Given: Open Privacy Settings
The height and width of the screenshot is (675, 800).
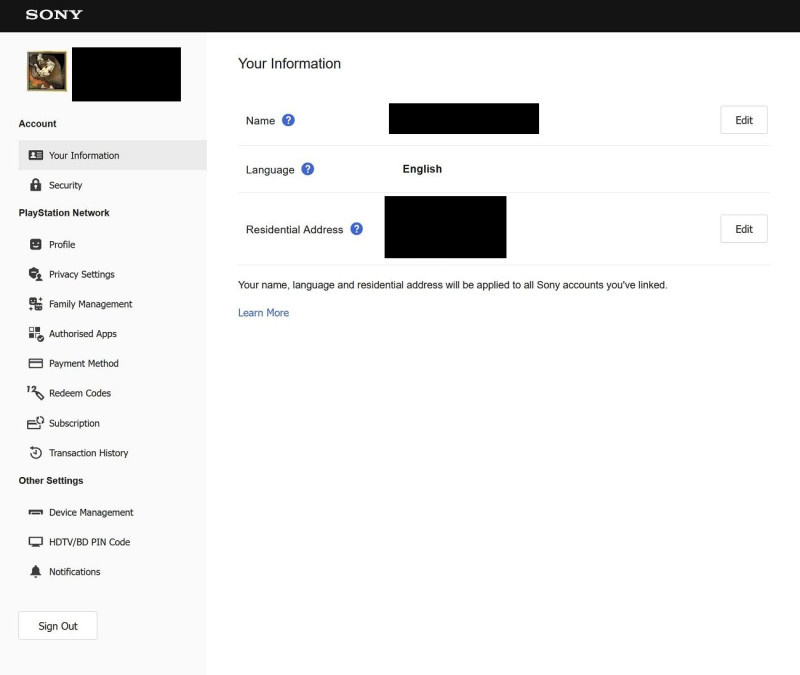Looking at the screenshot, I should [x=113, y=274].
